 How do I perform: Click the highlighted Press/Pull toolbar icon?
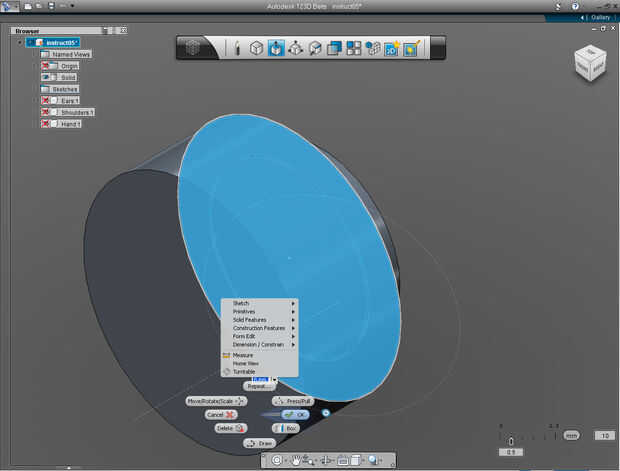click(276, 48)
